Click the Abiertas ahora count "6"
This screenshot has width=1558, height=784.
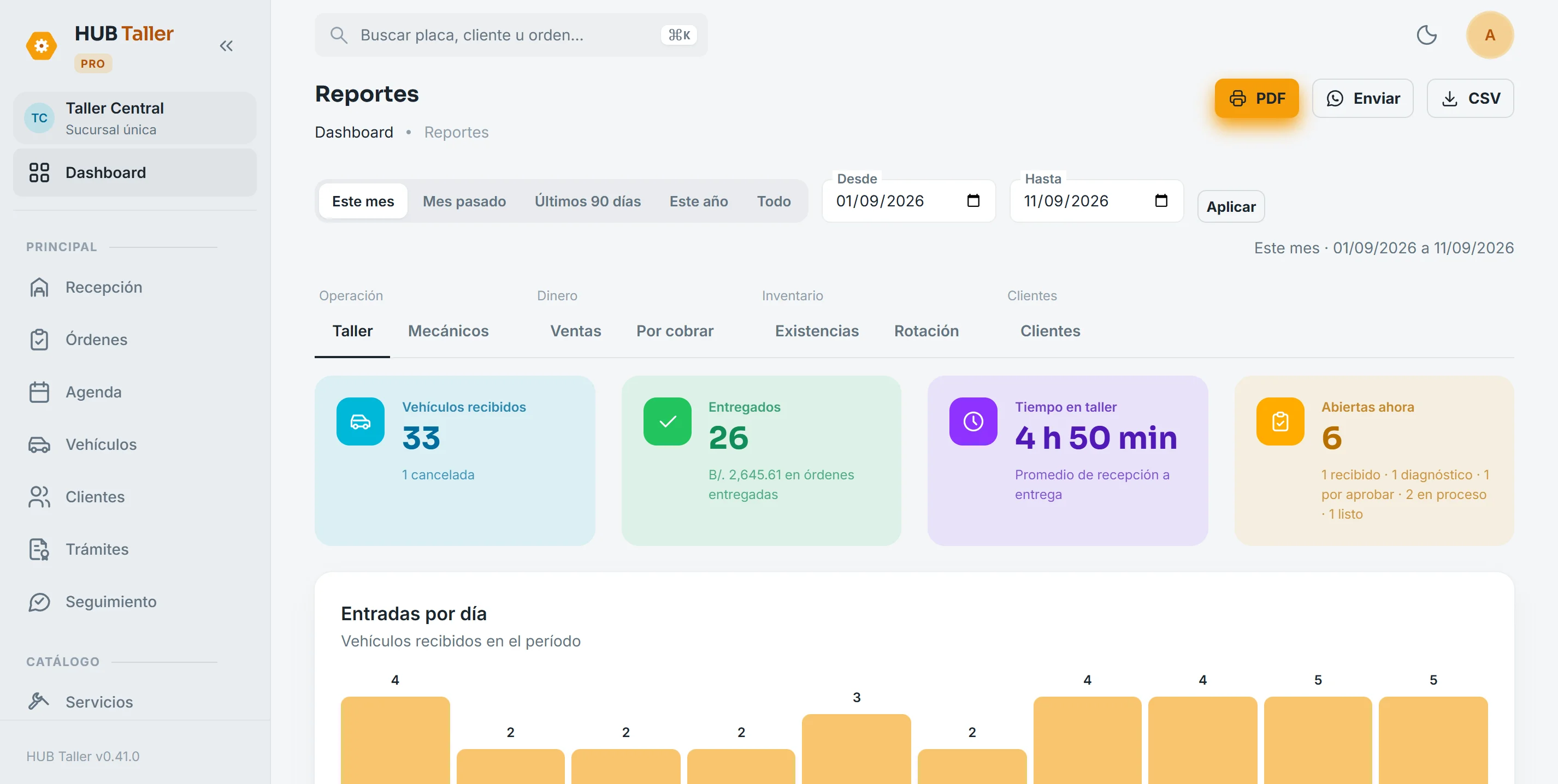click(x=1331, y=438)
